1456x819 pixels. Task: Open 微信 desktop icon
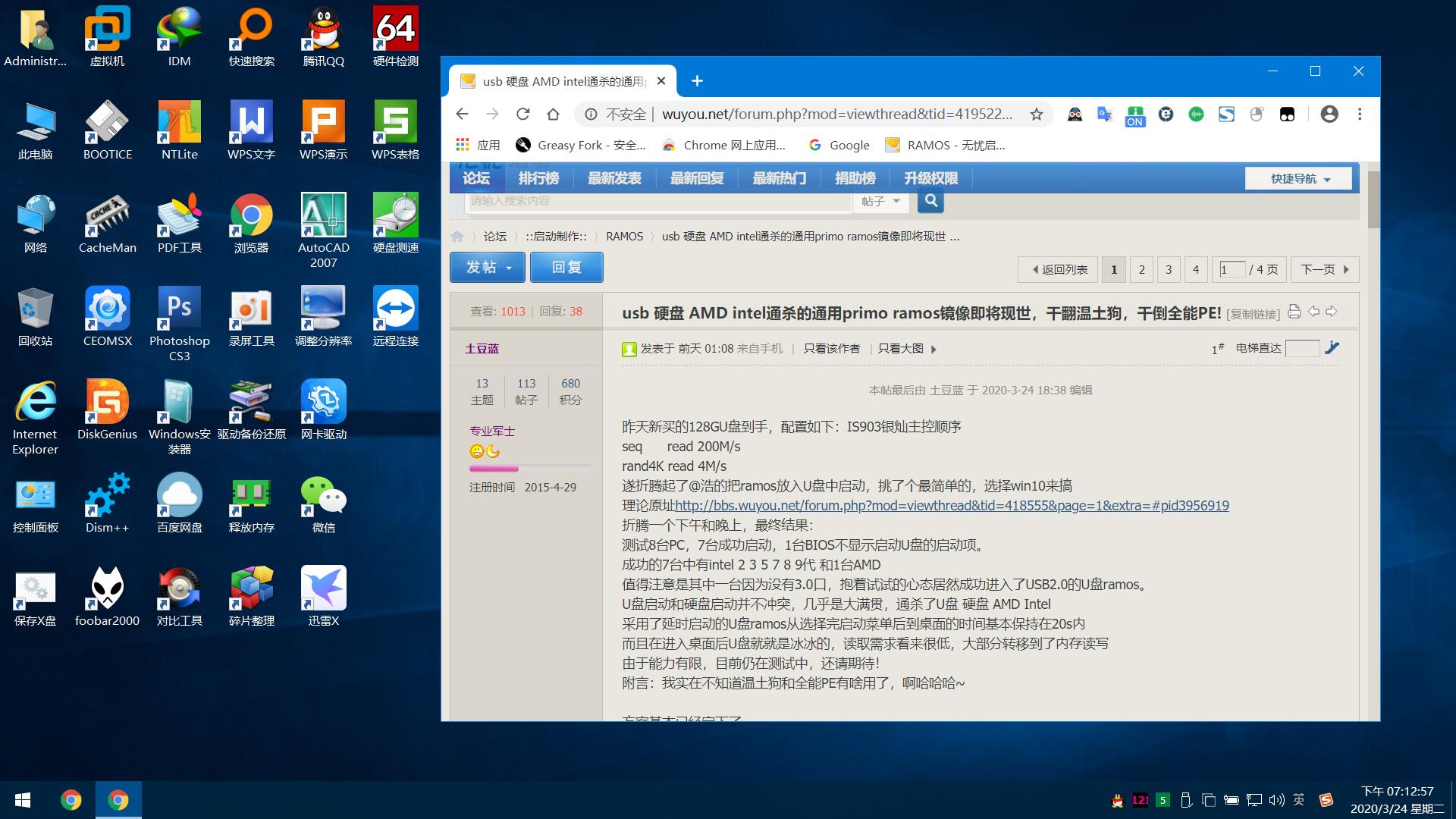[324, 502]
